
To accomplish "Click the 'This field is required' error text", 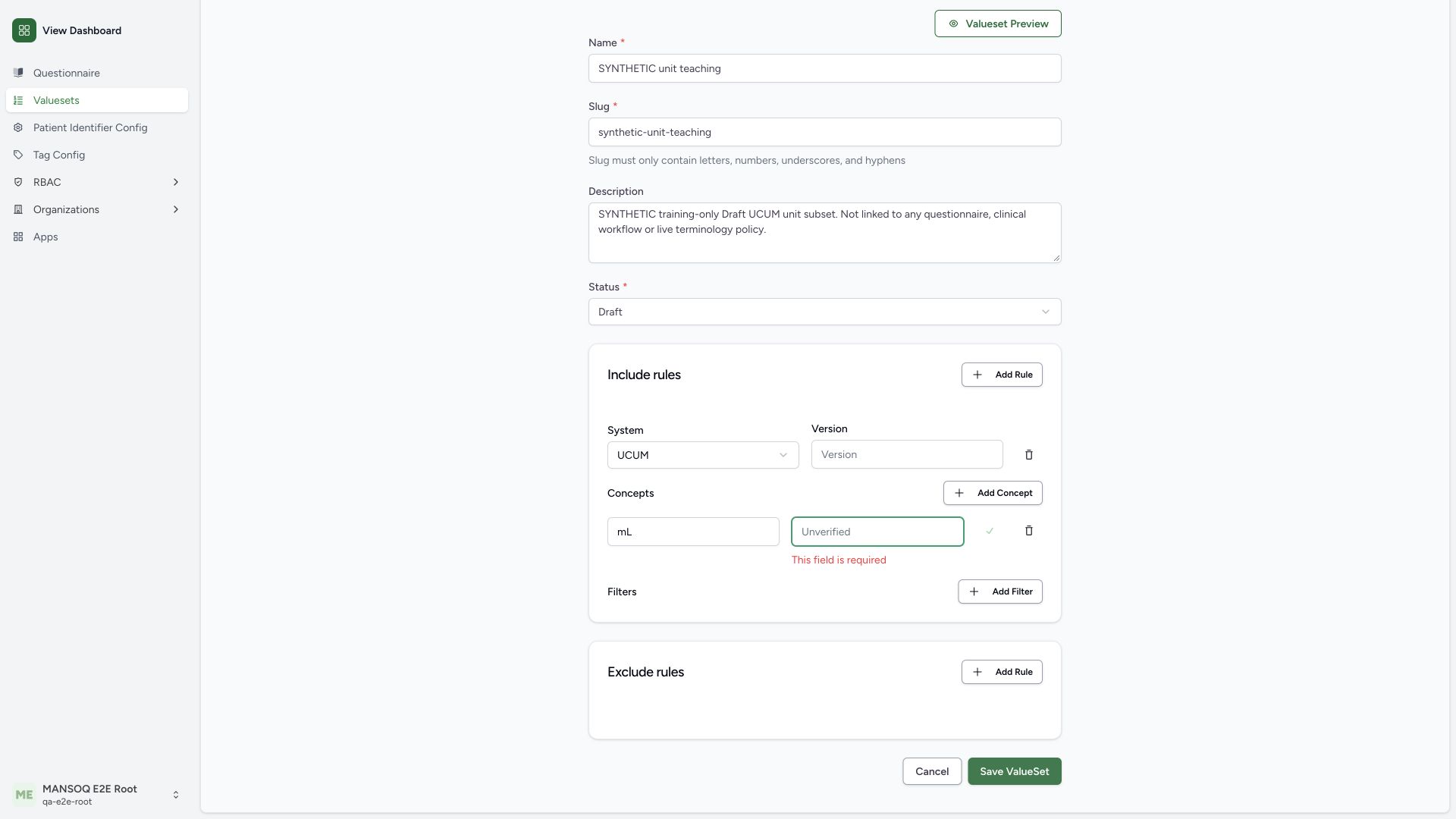I will (x=839, y=560).
